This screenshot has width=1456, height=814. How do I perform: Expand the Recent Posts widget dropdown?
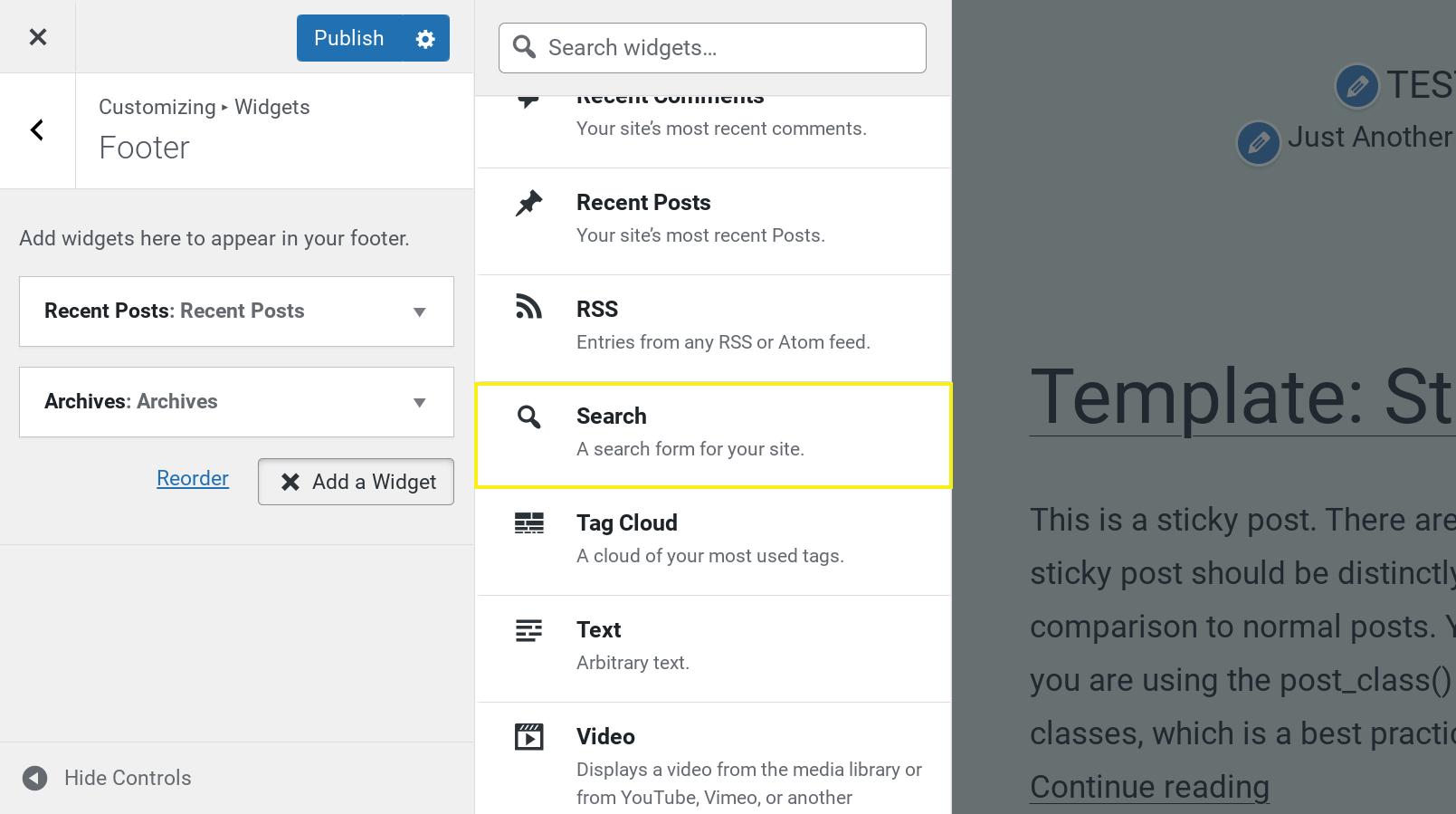click(419, 311)
